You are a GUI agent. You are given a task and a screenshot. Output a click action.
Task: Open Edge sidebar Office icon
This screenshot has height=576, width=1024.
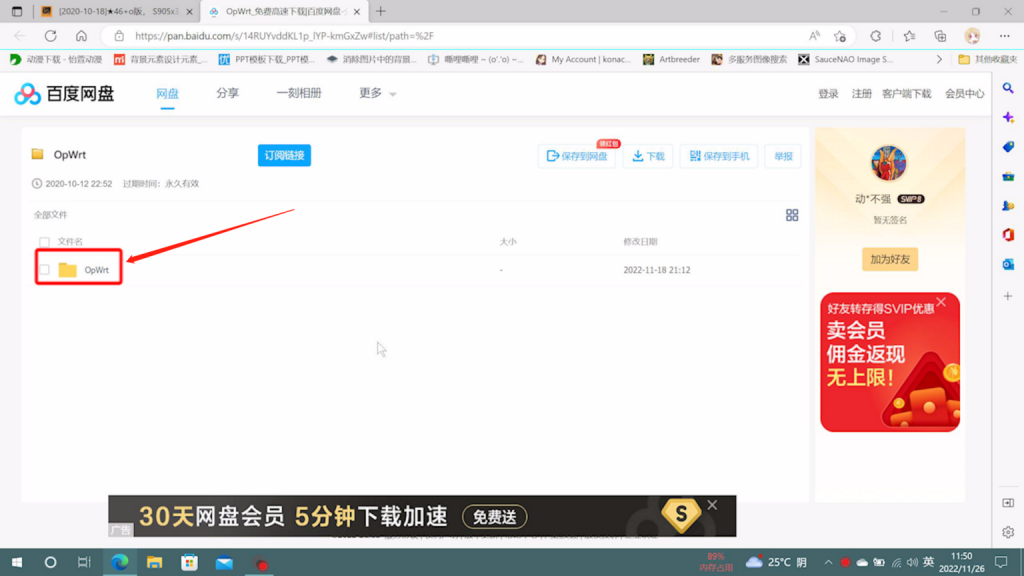click(x=1008, y=235)
